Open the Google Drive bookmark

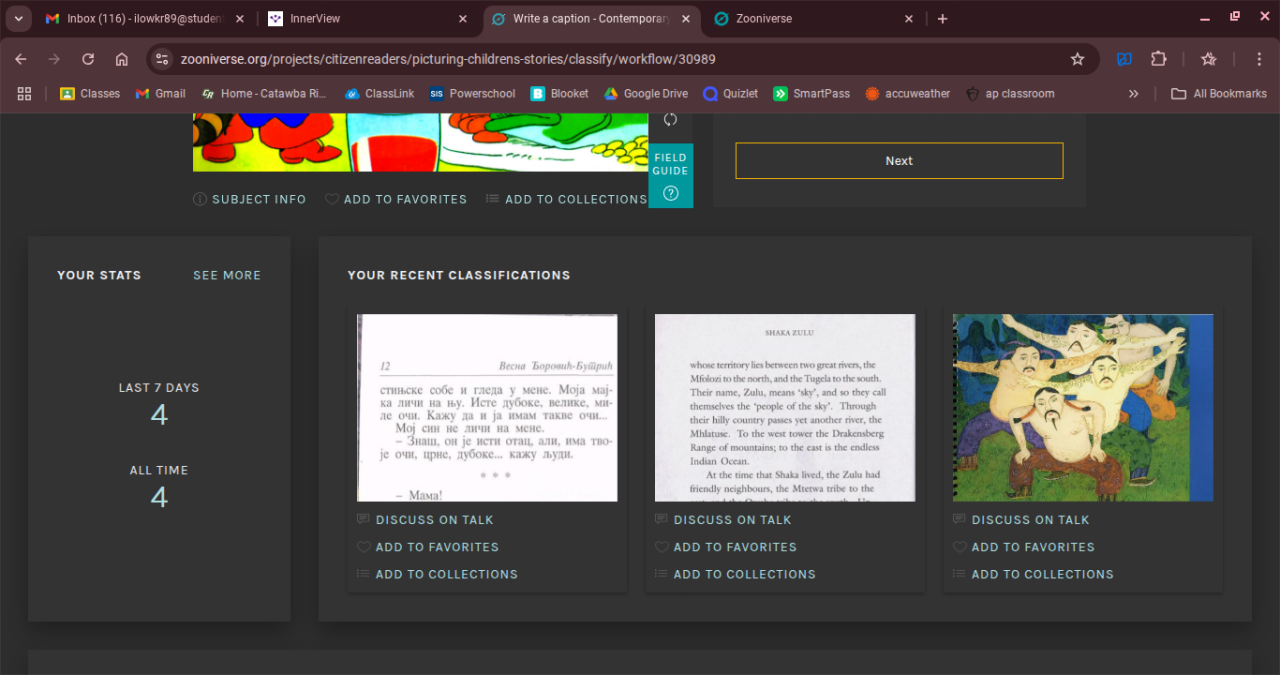pos(646,93)
